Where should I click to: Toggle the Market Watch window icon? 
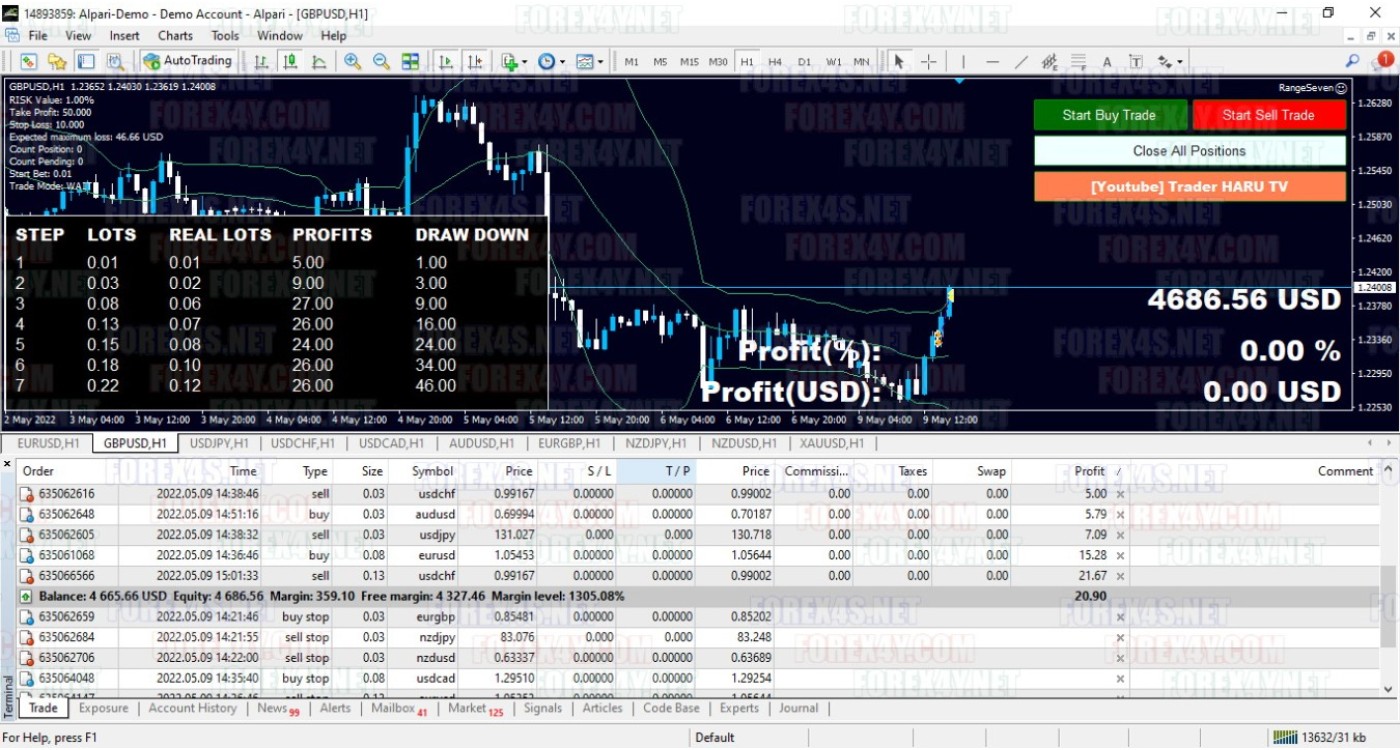tap(86, 62)
